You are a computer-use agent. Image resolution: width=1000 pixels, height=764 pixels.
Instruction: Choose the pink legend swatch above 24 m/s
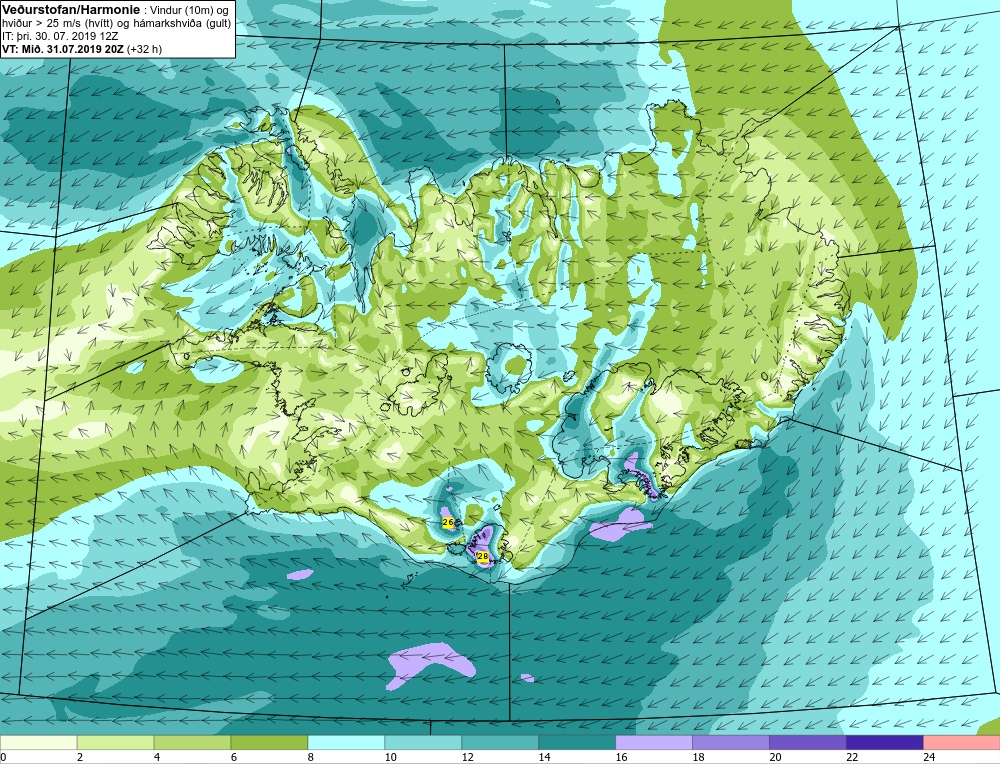[962, 743]
